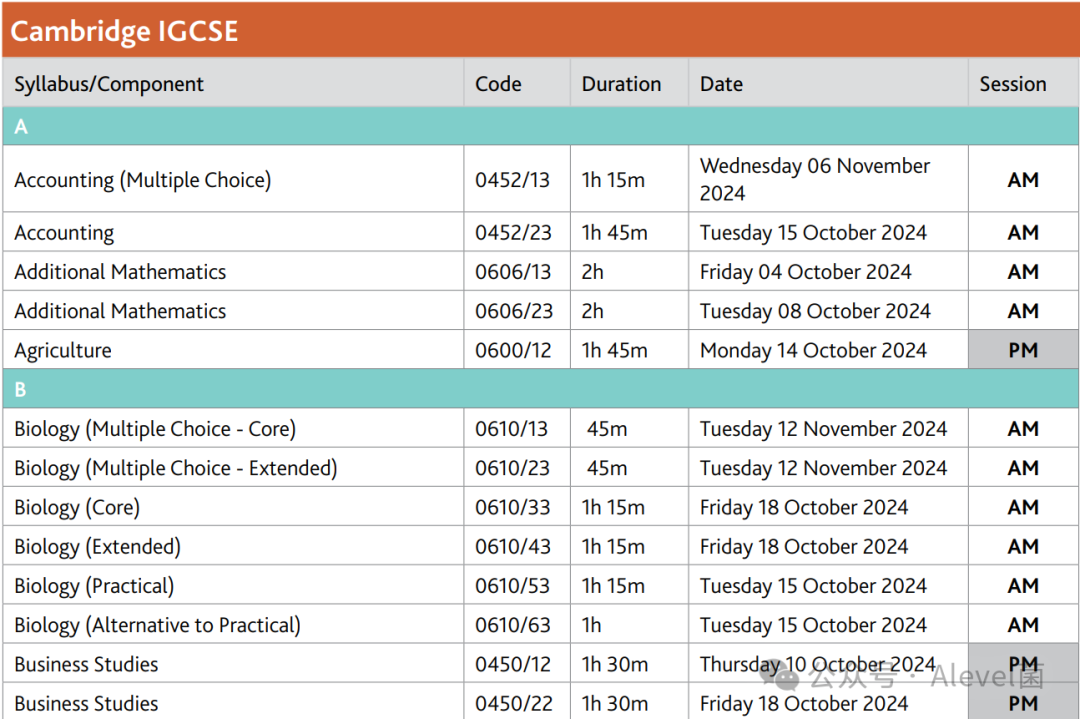This screenshot has height=719, width=1080.
Task: Click code 0452/13
Action: coord(512,180)
